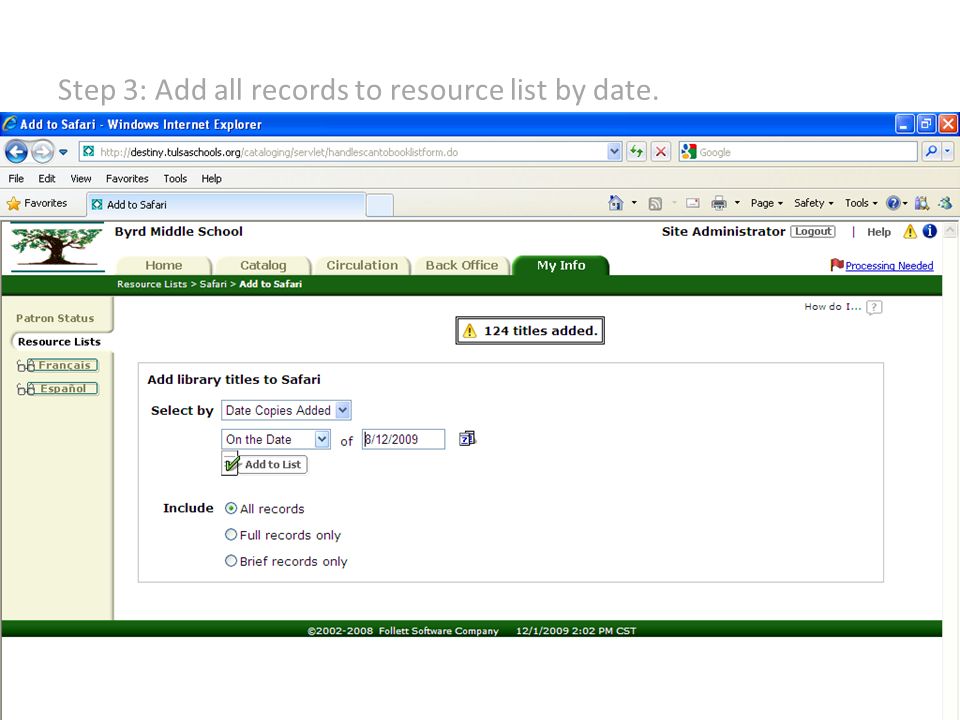Select the All records radio button
The image size is (960, 720).
click(x=231, y=508)
